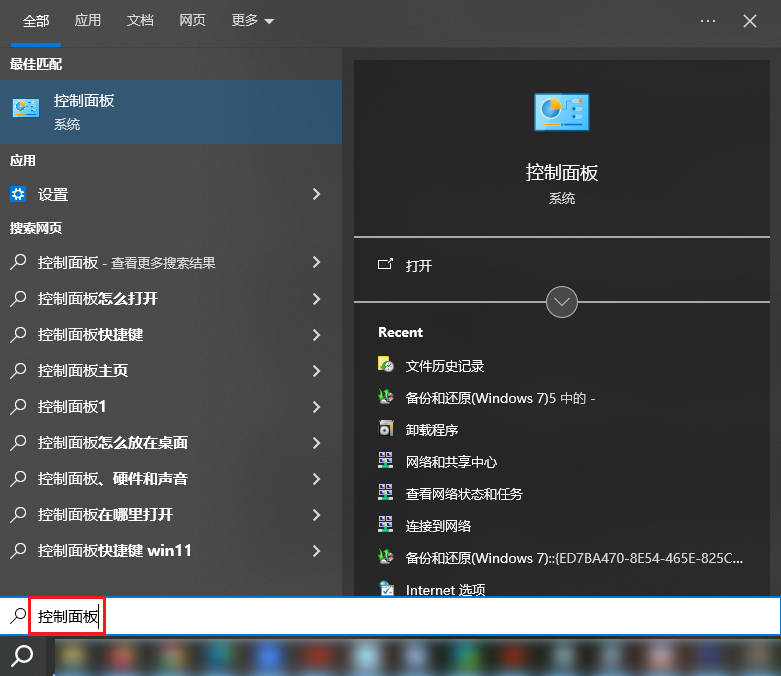Click the taskbar search magnifier icon
This screenshot has height=676, width=781.
click(x=22, y=656)
